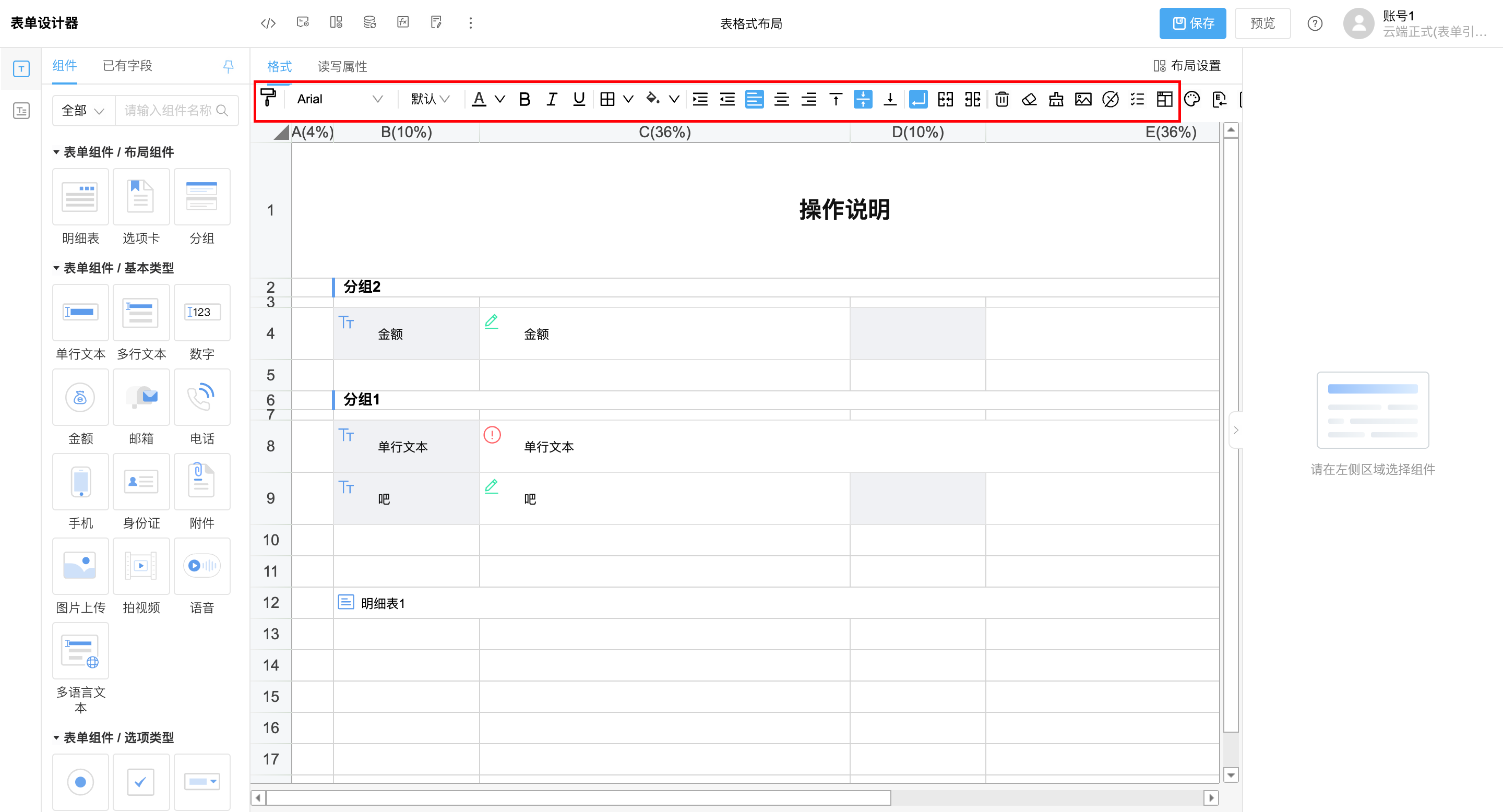Click the decrease indent icon
The width and height of the screenshot is (1503, 812).
click(x=727, y=99)
